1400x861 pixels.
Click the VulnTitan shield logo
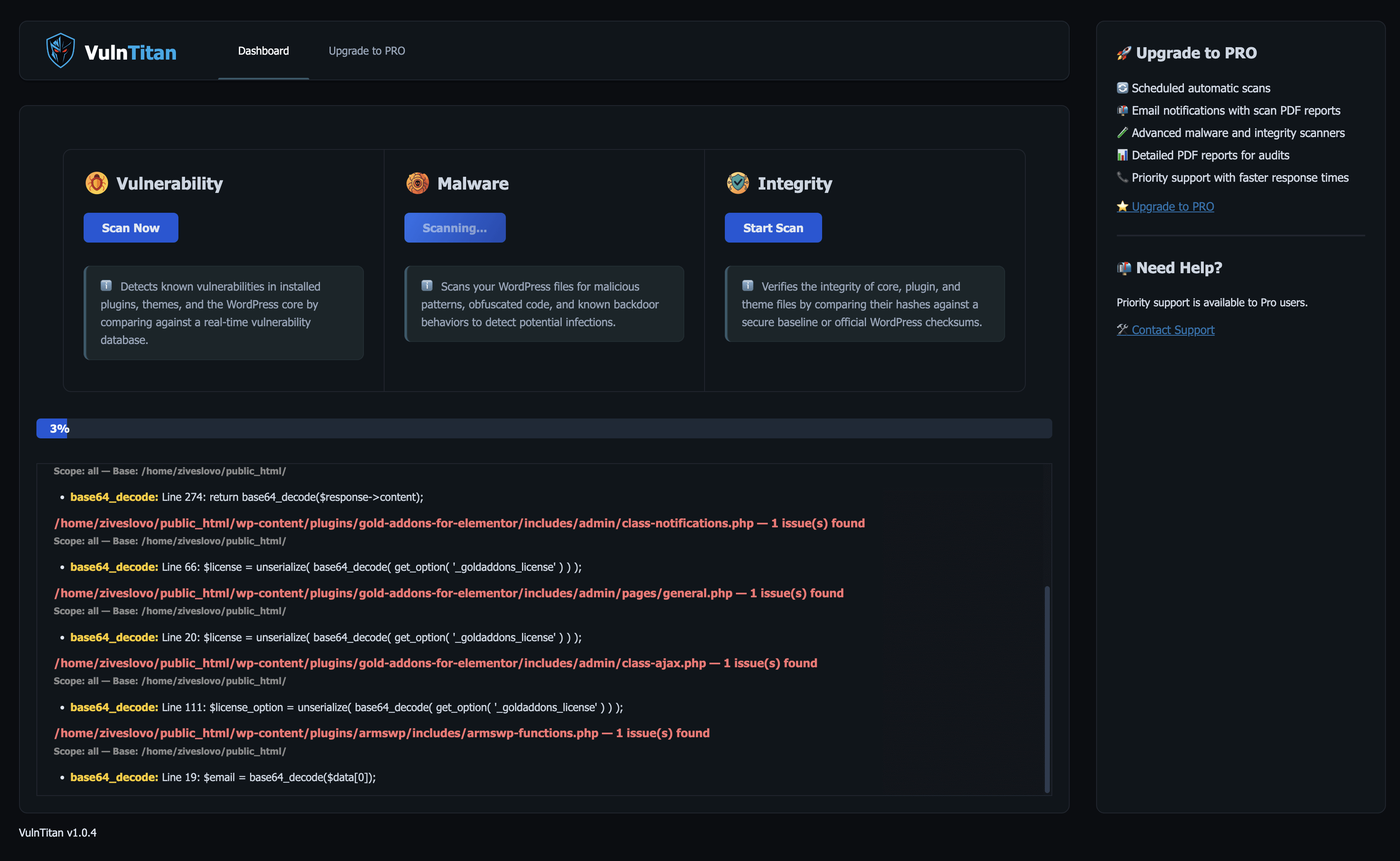tap(60, 51)
